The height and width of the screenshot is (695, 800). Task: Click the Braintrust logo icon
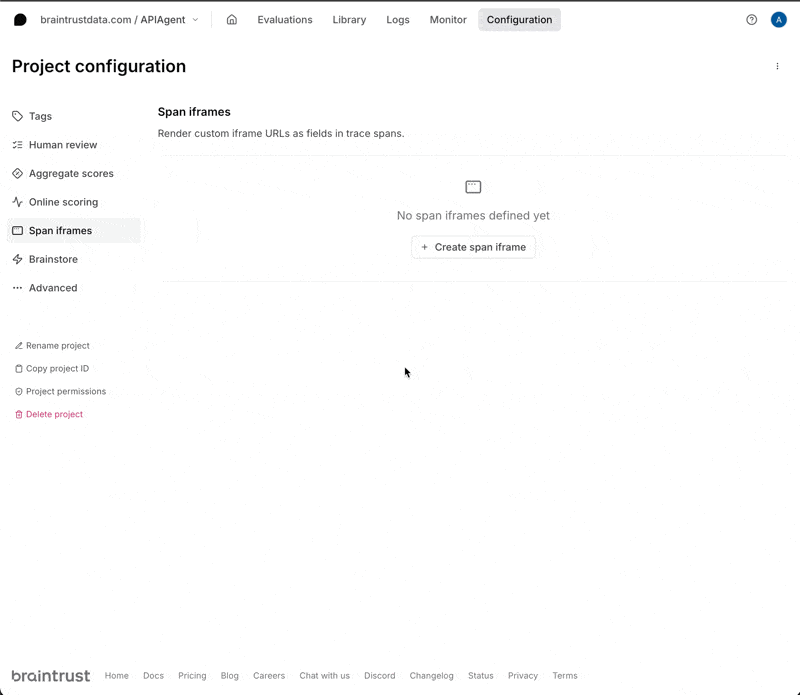[20, 20]
